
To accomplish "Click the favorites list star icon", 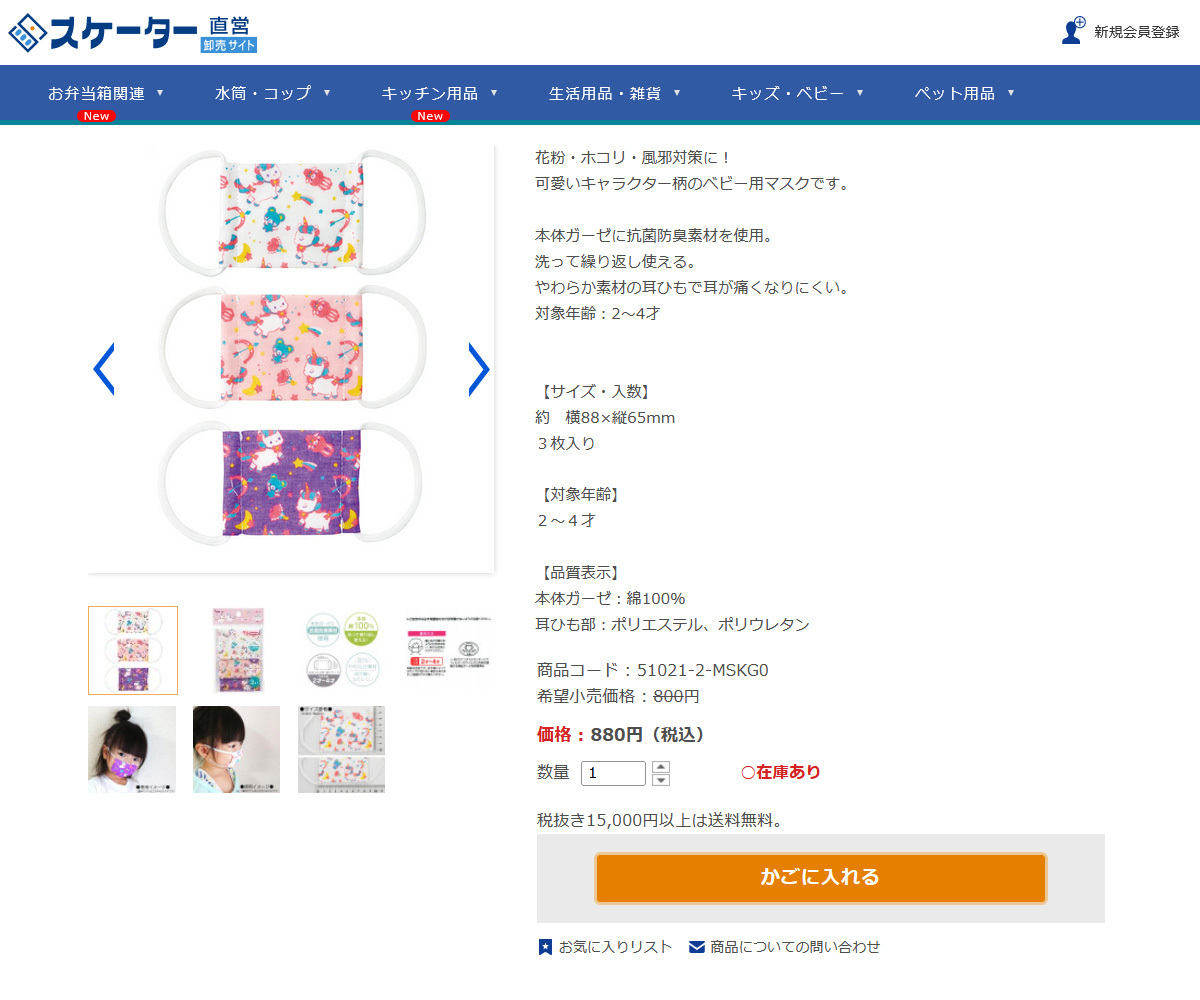I will coord(545,947).
